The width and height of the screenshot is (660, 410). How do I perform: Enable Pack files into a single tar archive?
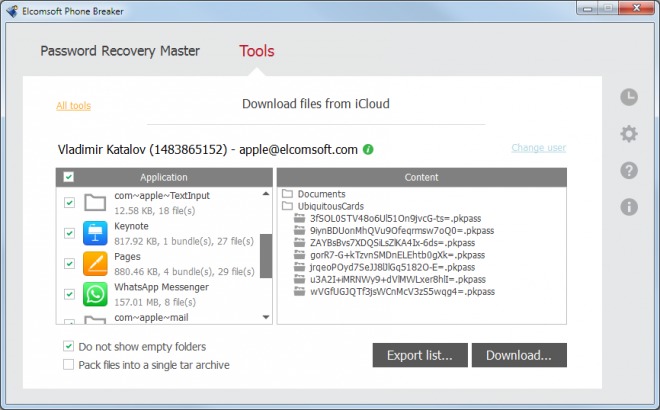pyautogui.click(x=68, y=364)
